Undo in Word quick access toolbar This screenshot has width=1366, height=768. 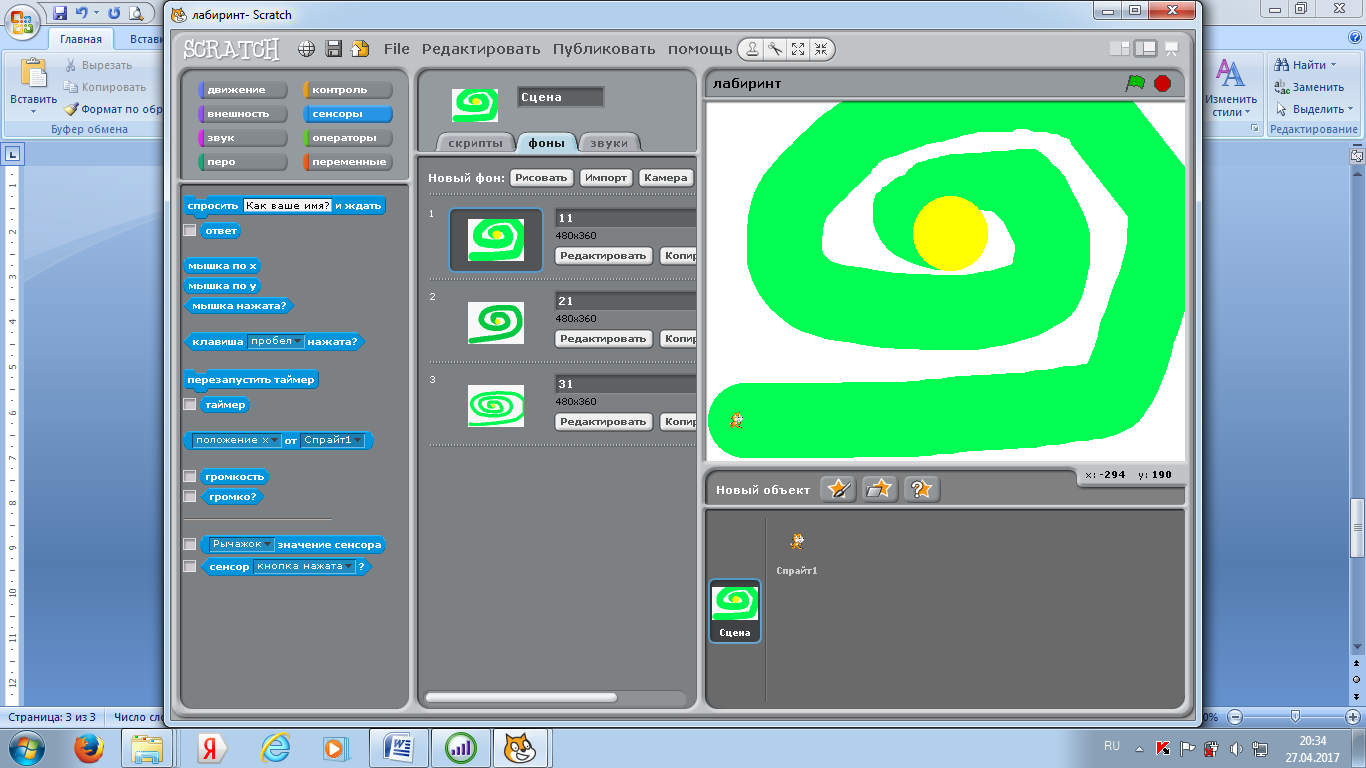(x=83, y=13)
